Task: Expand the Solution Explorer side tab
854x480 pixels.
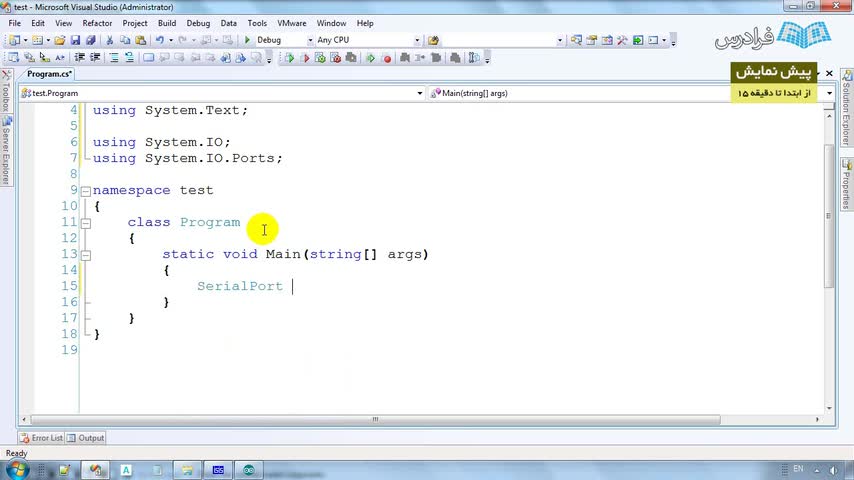Action: (x=846, y=108)
